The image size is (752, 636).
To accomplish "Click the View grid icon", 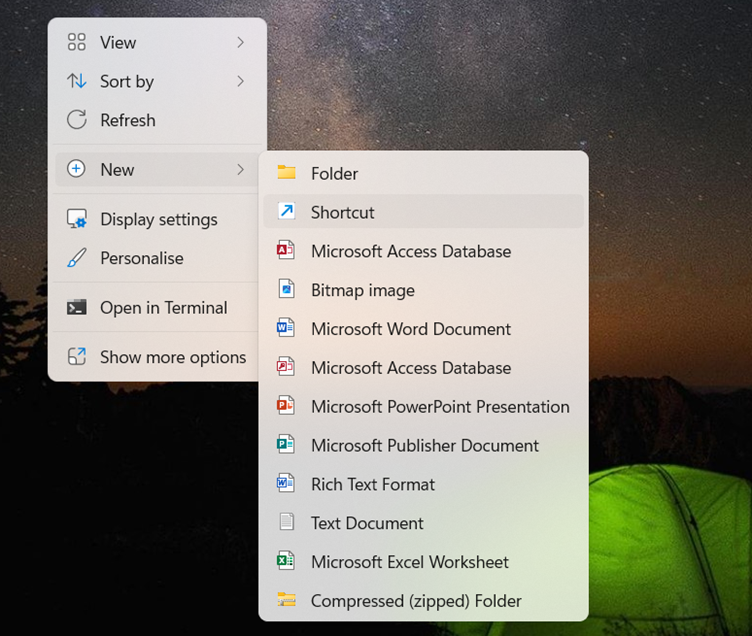I will pyautogui.click(x=76, y=42).
